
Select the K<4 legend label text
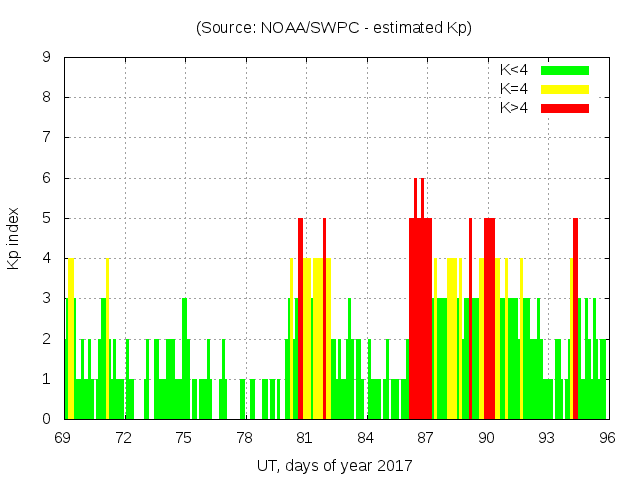514,70
